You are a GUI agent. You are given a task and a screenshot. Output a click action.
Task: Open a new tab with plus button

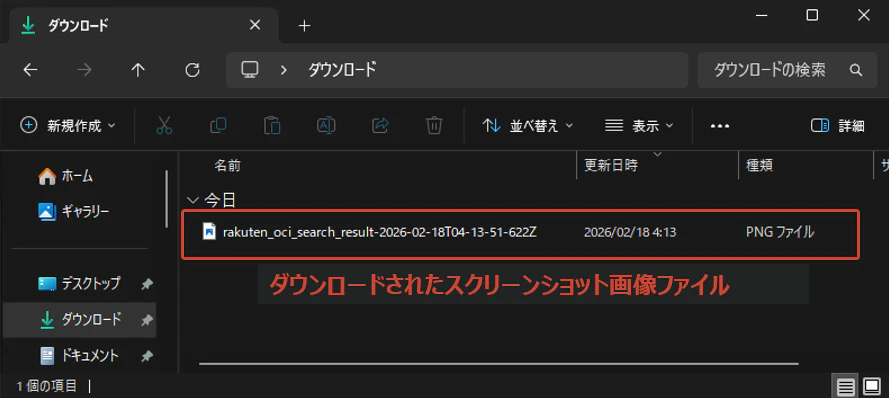coord(304,26)
